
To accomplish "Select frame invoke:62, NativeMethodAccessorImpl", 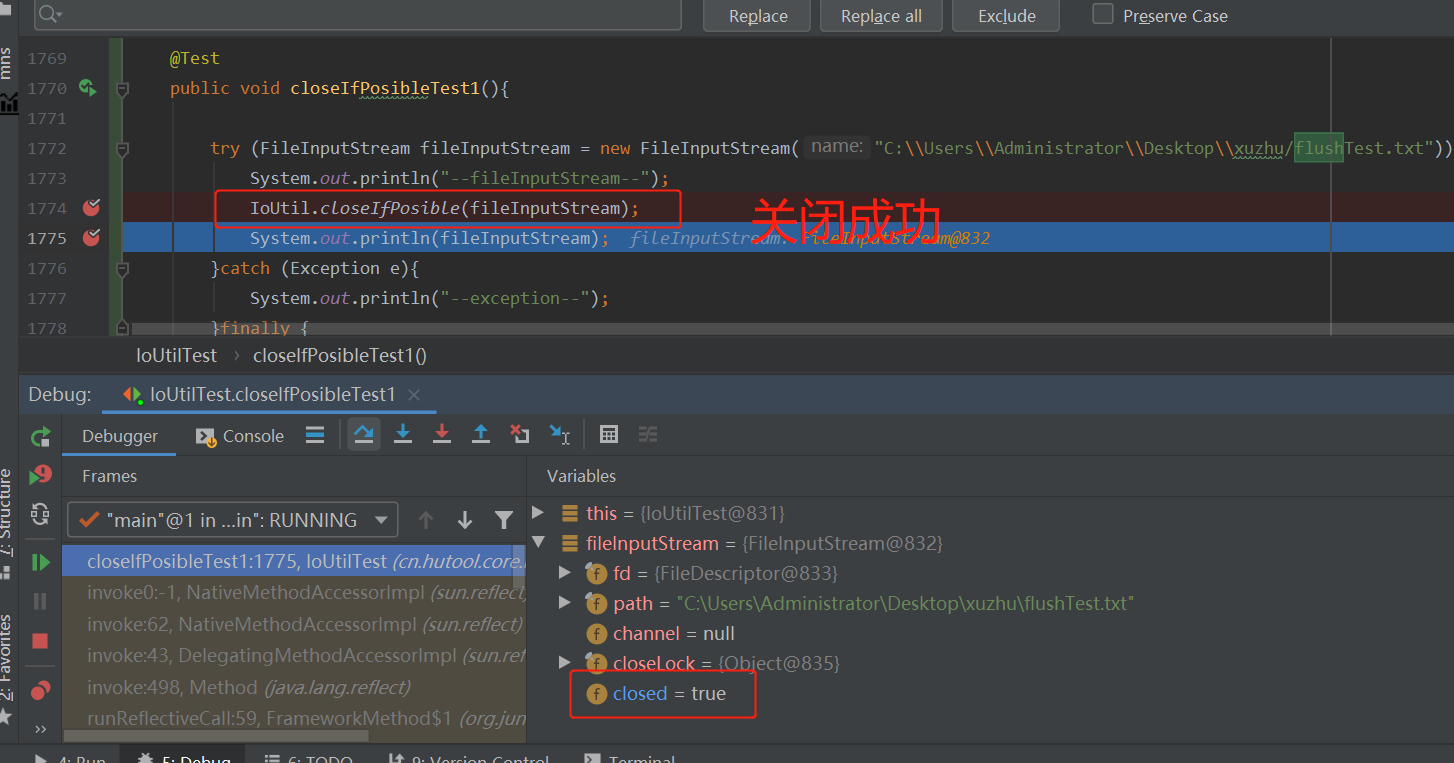I will pos(294,624).
